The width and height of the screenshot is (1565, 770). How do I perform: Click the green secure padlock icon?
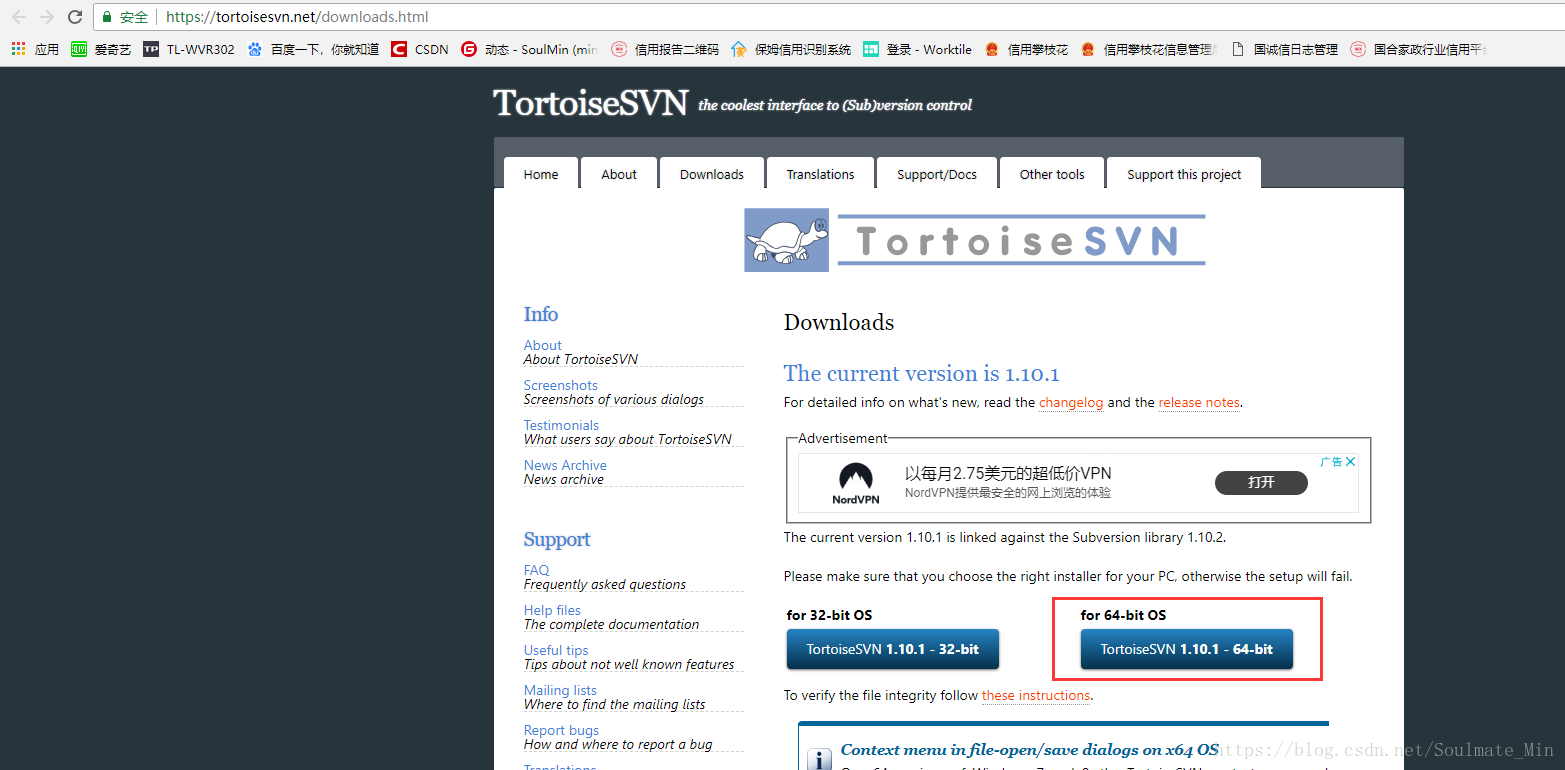(107, 17)
